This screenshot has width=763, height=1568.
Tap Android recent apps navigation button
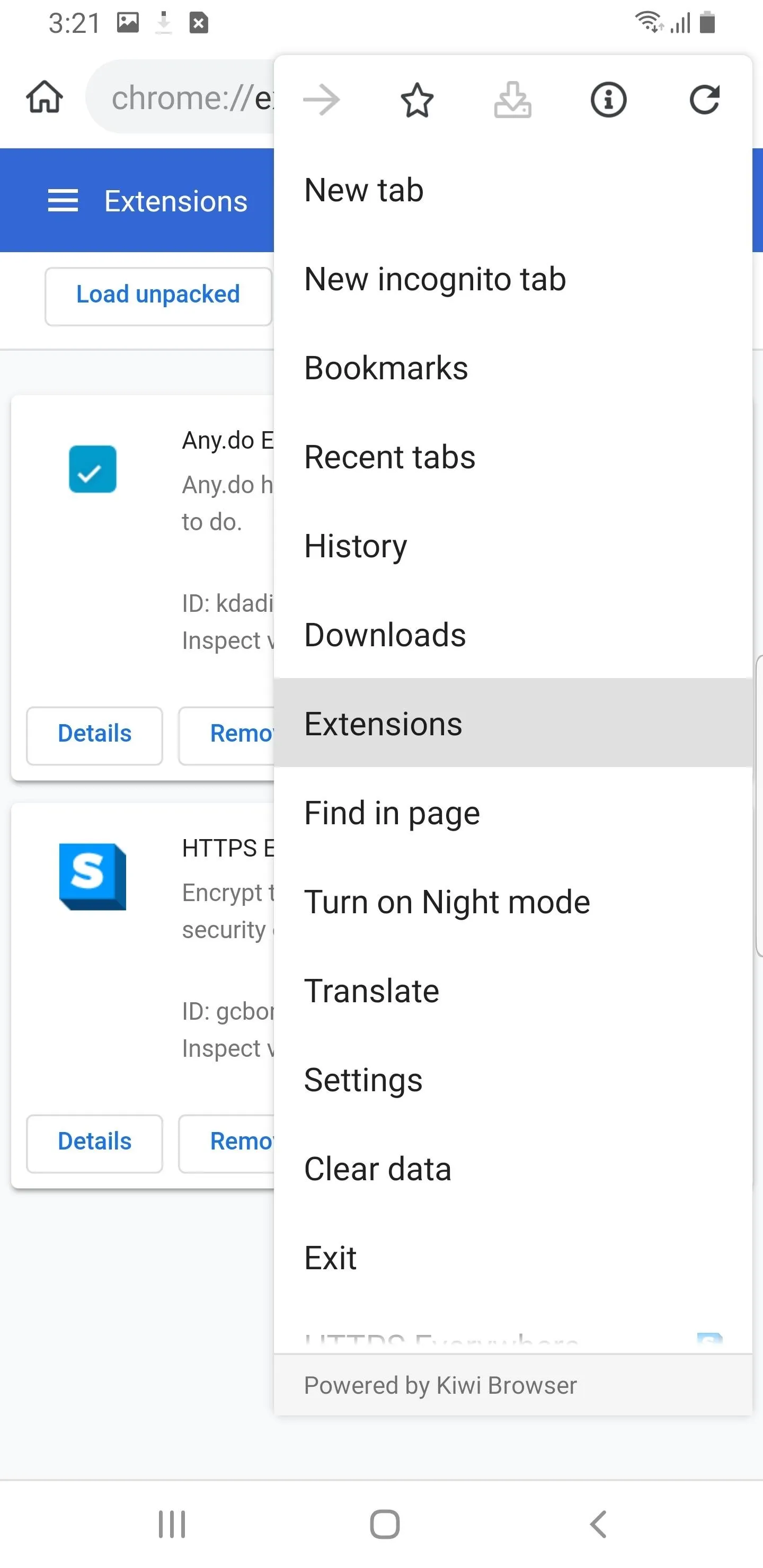(x=172, y=1524)
